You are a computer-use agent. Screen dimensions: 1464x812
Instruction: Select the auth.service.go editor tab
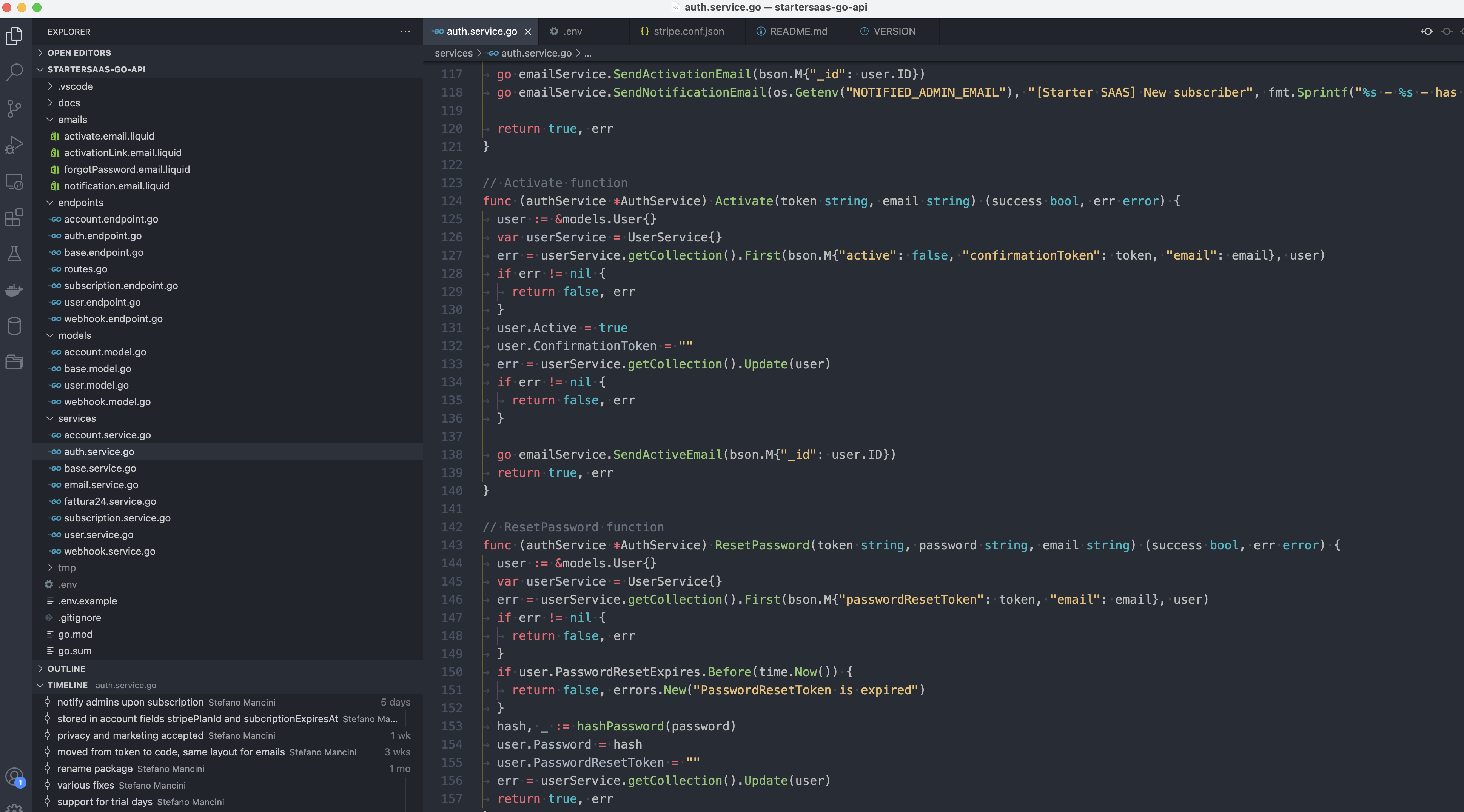click(481, 31)
